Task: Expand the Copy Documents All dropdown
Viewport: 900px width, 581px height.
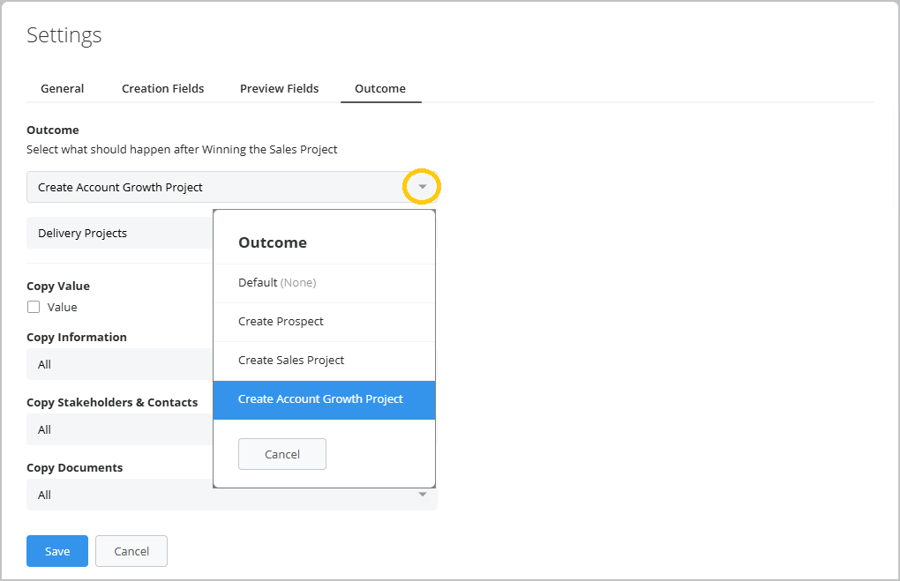Action: point(232,495)
